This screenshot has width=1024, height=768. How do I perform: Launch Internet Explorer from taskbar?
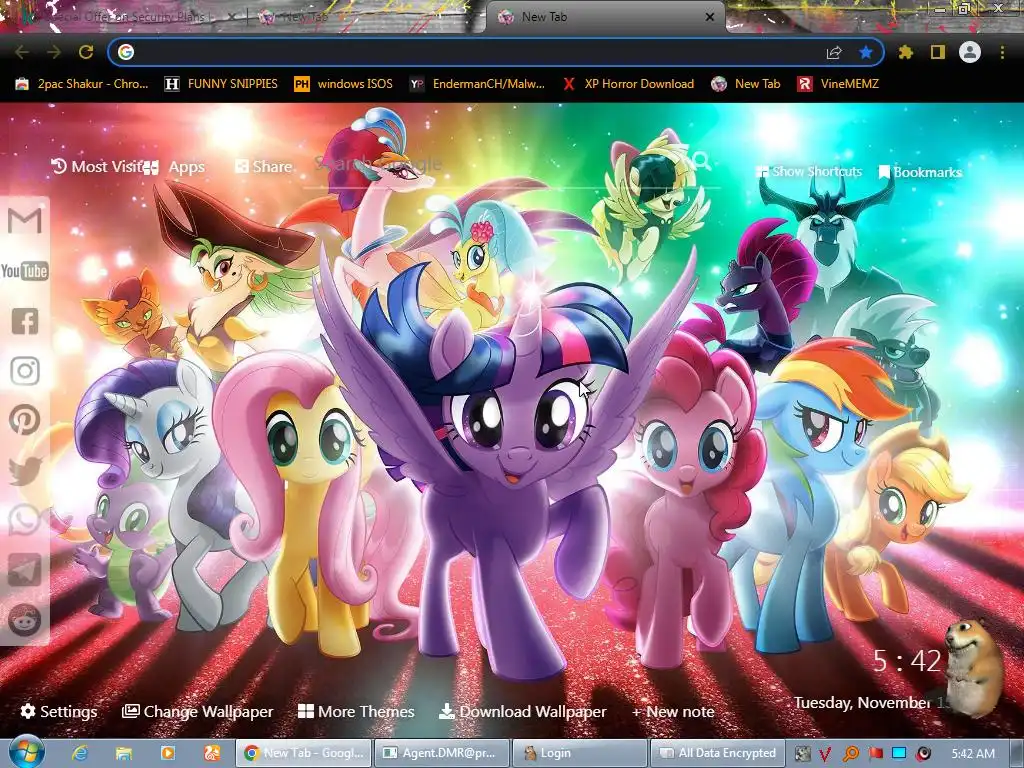[x=80, y=753]
